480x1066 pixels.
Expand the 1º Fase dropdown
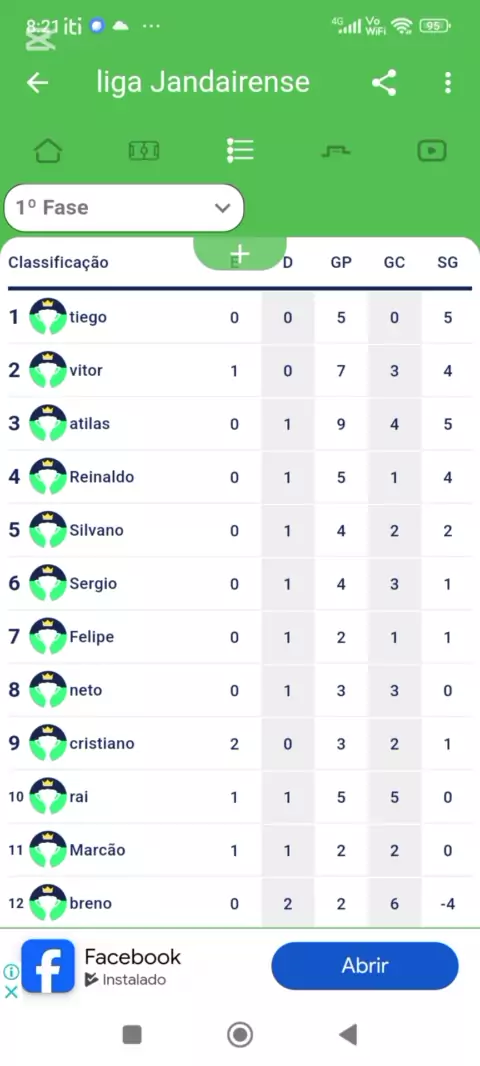point(124,207)
